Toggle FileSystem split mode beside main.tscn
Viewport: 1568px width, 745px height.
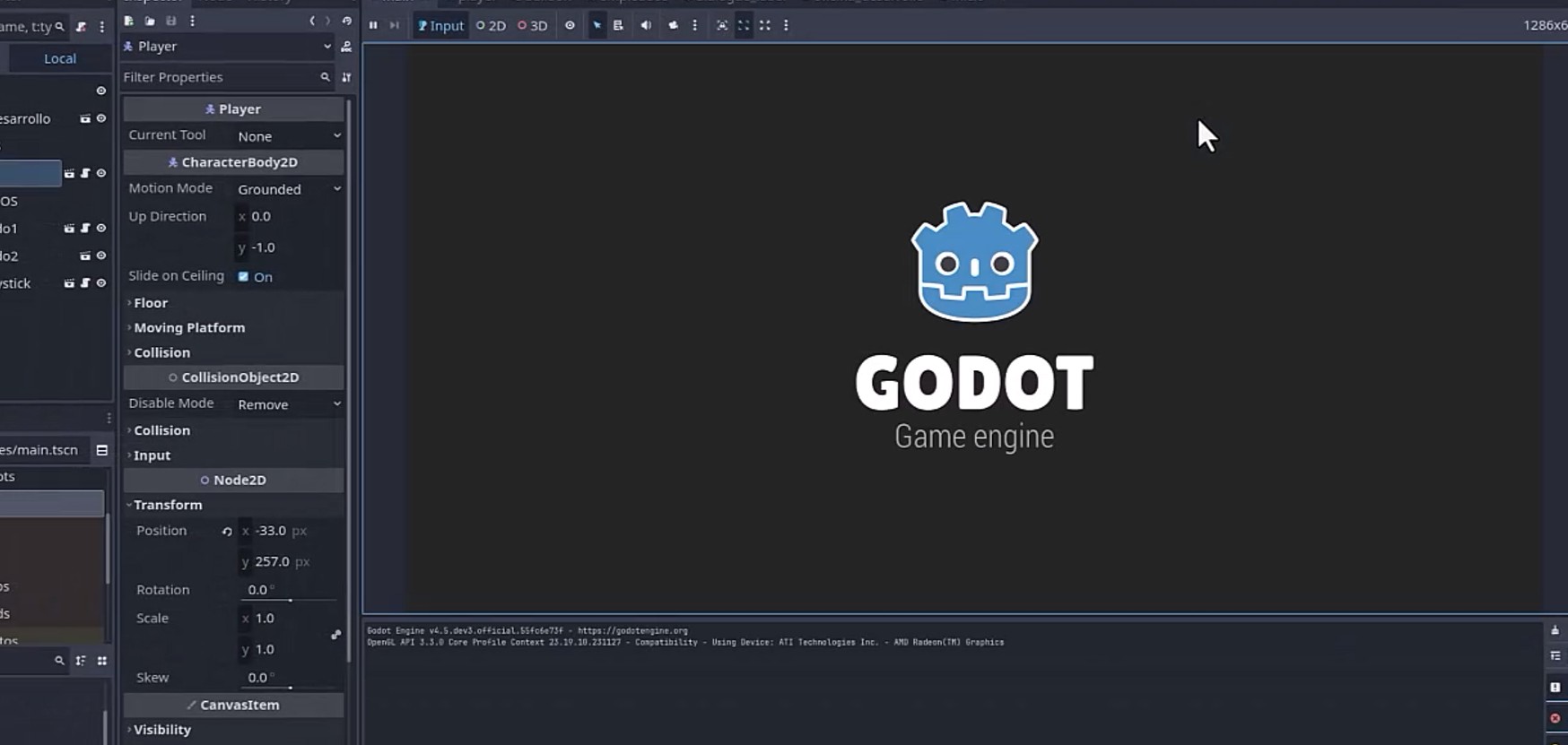click(102, 450)
